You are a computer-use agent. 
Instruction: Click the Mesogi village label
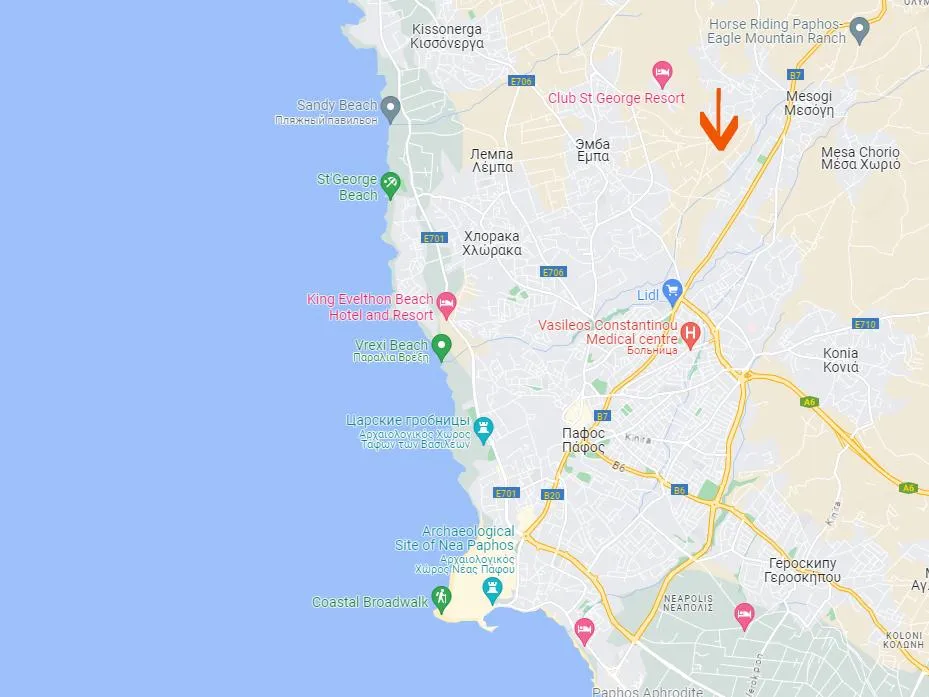point(809,103)
